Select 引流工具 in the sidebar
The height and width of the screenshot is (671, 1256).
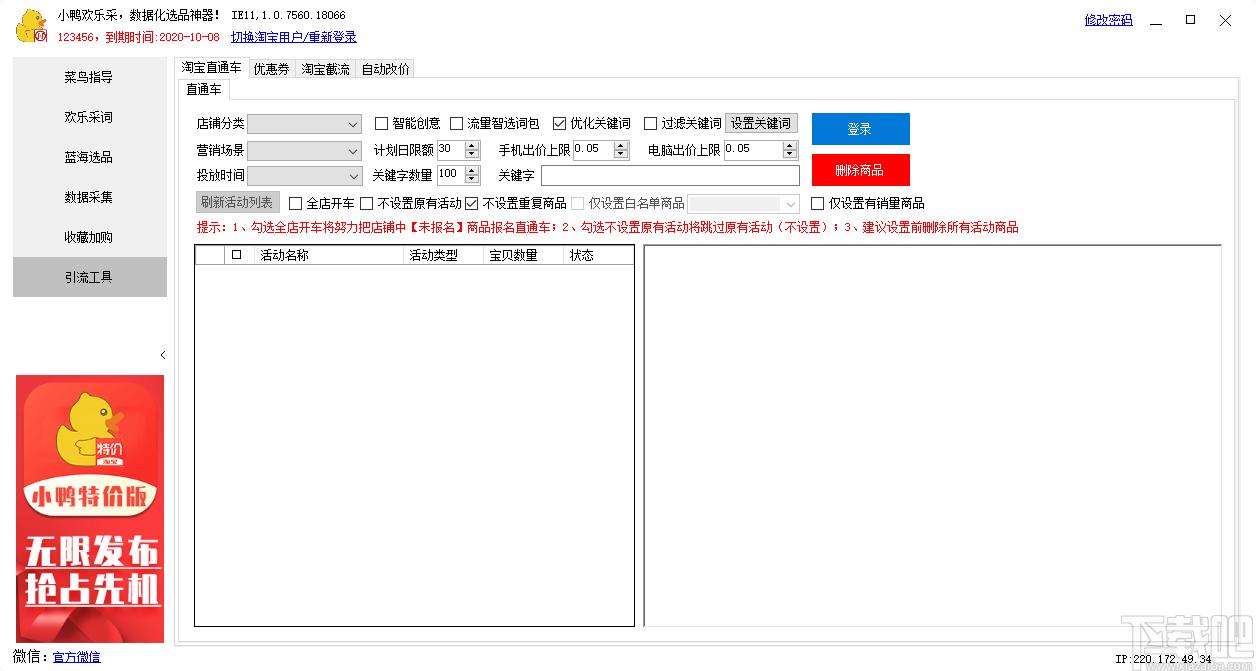click(x=89, y=277)
